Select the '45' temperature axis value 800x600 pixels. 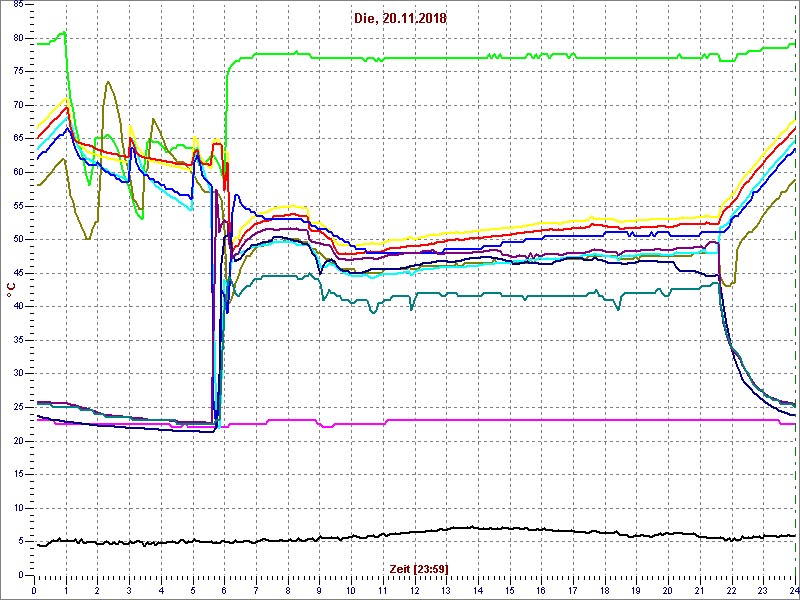[18, 273]
